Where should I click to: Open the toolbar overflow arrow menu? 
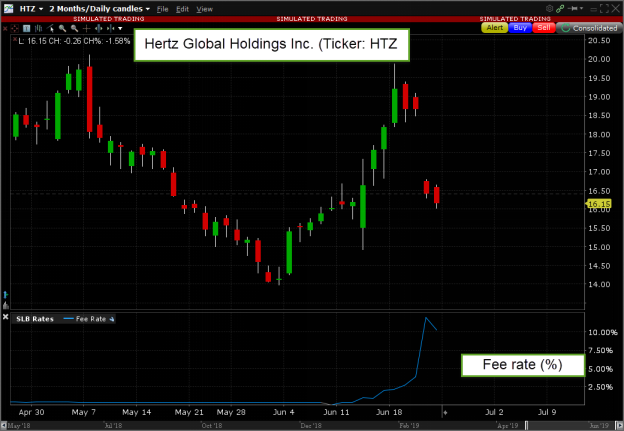(x=120, y=29)
